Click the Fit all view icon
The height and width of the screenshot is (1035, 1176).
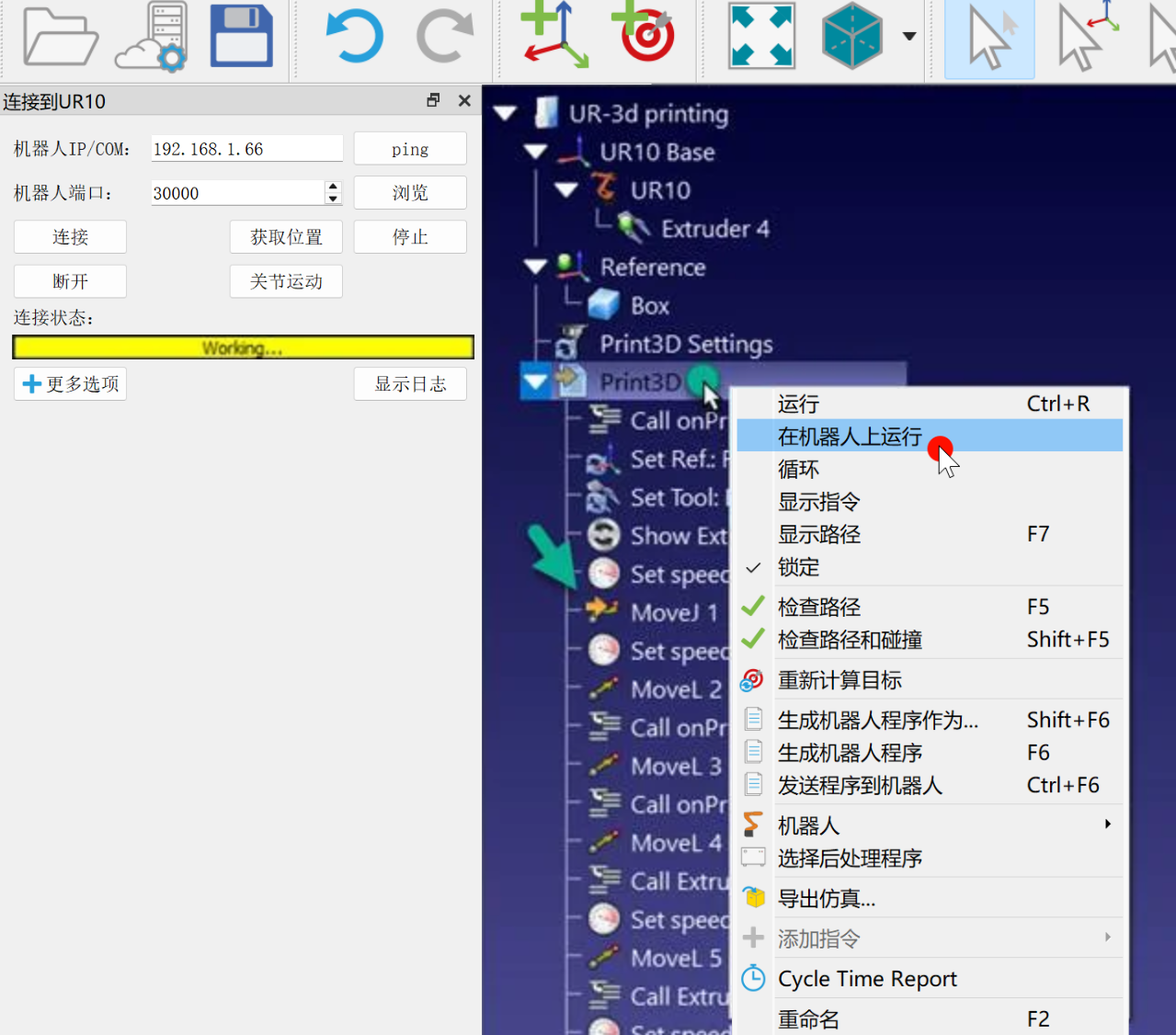coord(760,37)
